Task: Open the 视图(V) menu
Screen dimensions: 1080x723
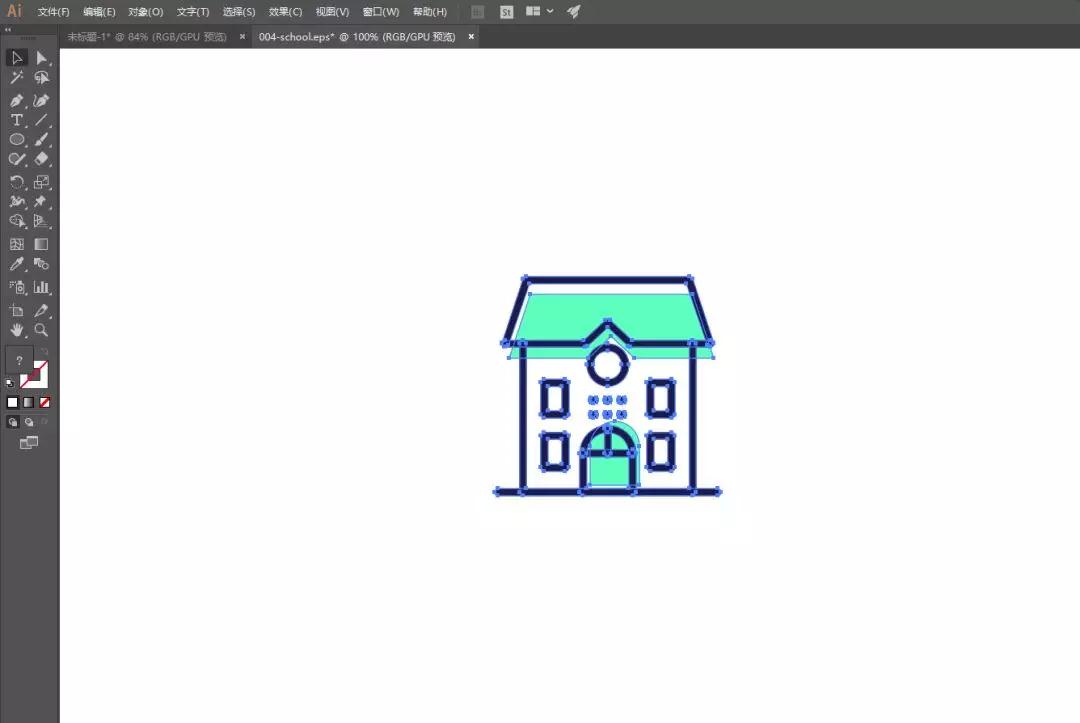Action: pyautogui.click(x=332, y=12)
